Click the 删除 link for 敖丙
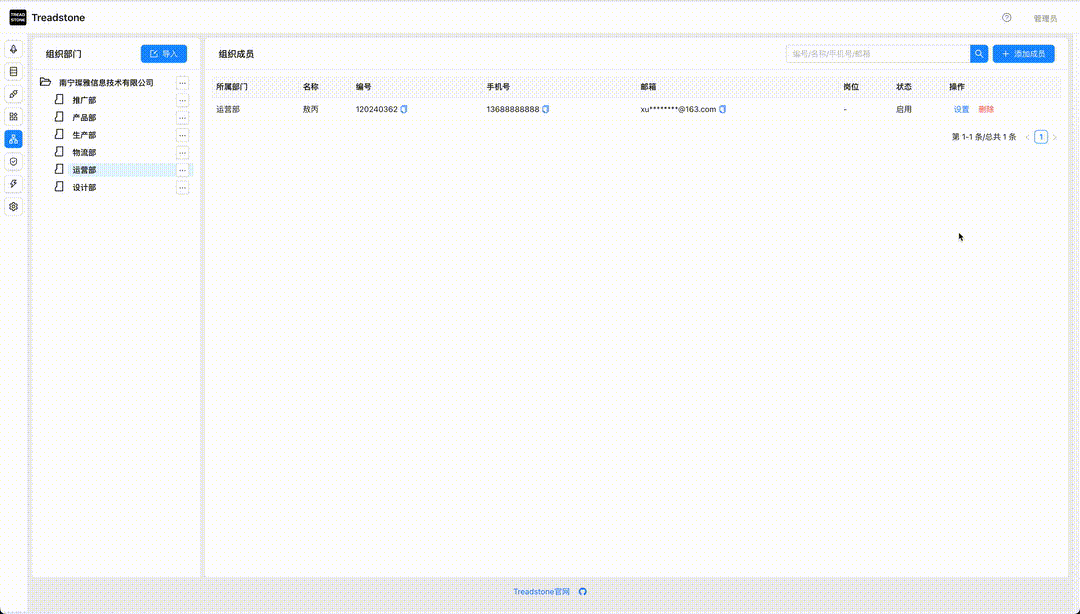This screenshot has width=1080, height=614. point(986,110)
